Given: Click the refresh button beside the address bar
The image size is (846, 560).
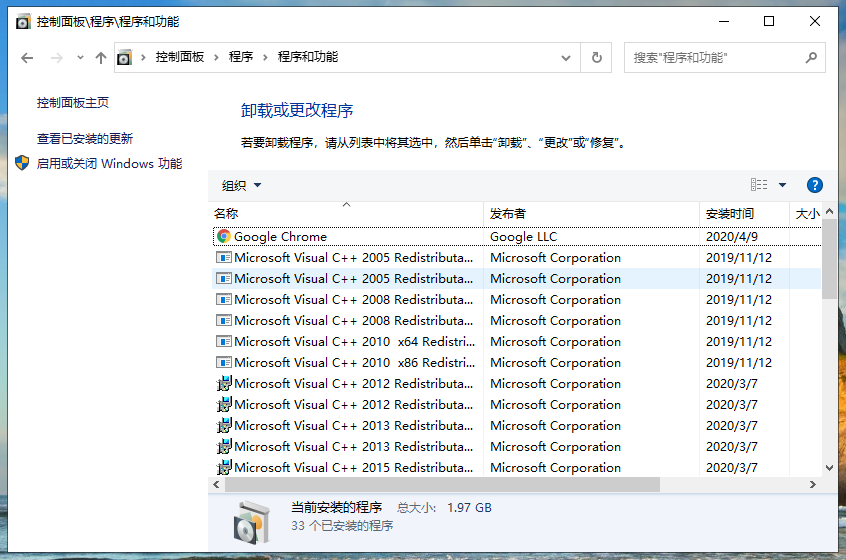Looking at the screenshot, I should click(x=597, y=58).
